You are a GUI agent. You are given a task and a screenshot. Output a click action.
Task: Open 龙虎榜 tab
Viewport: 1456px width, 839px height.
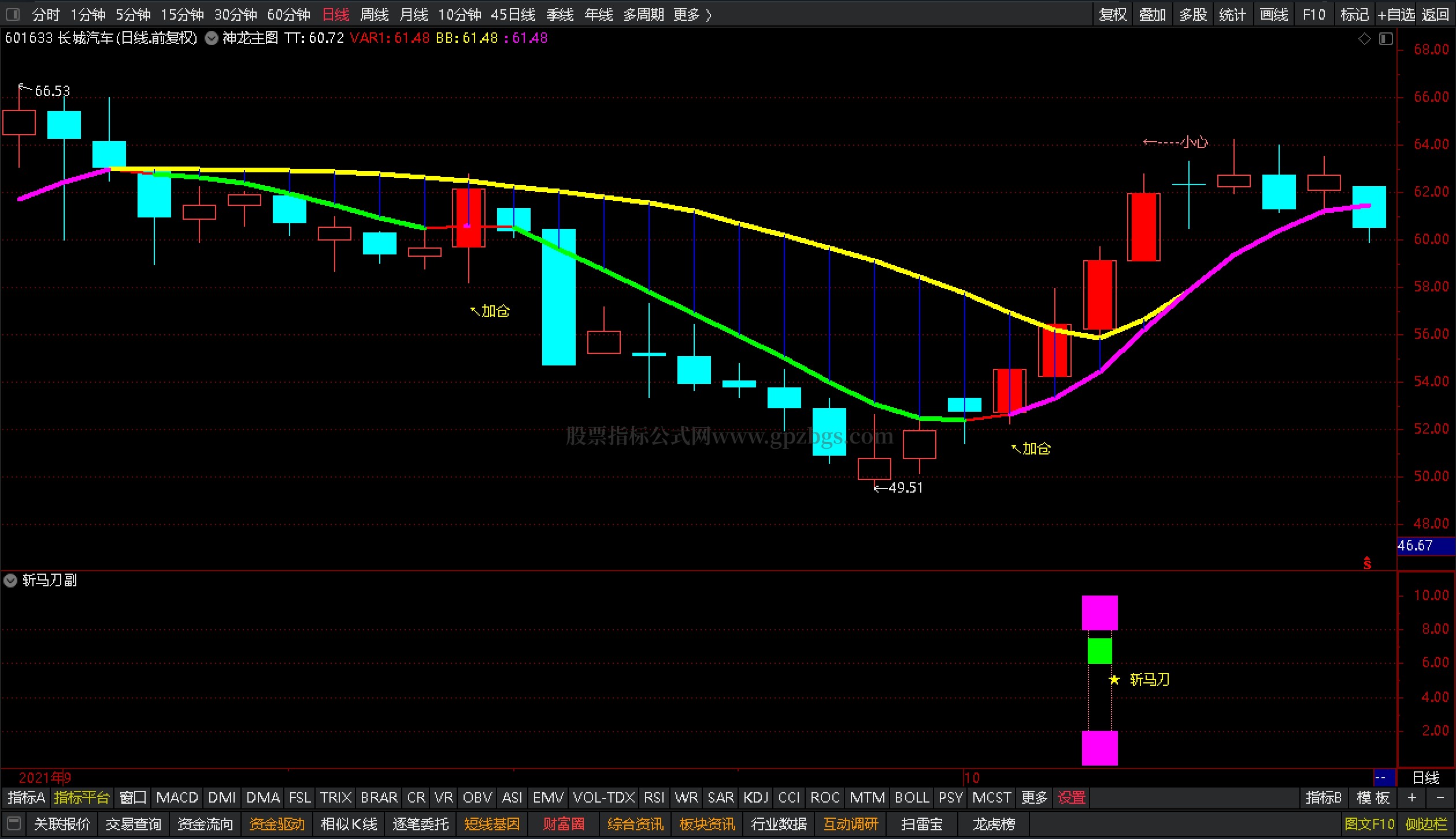click(x=994, y=824)
